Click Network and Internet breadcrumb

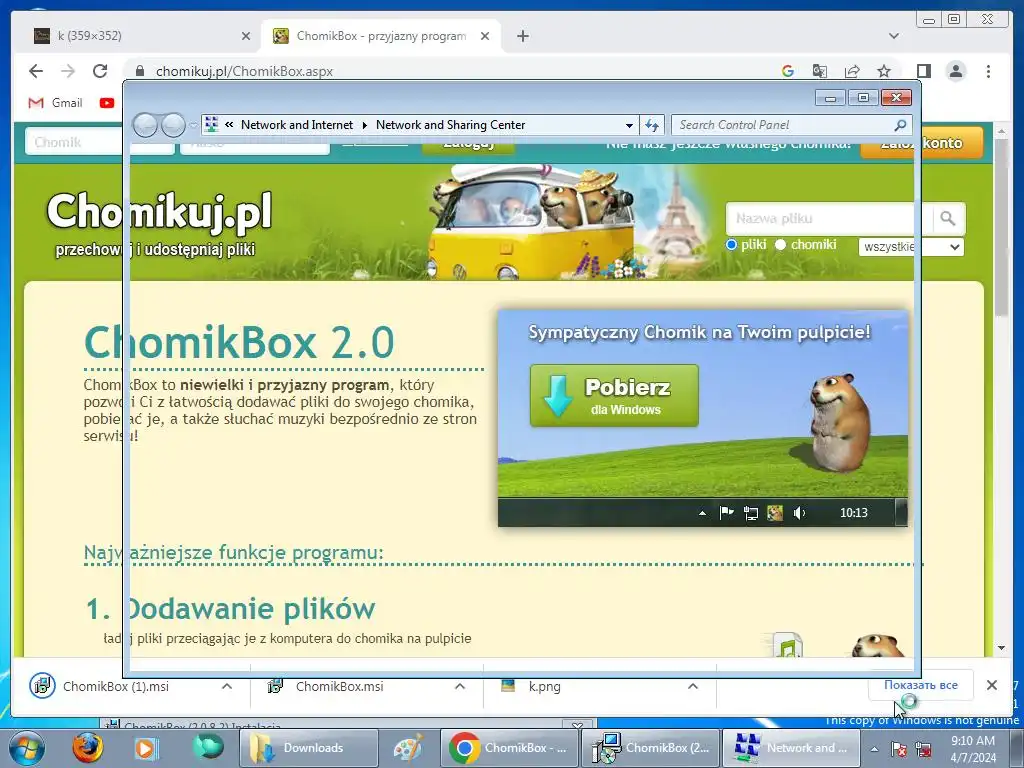point(296,125)
